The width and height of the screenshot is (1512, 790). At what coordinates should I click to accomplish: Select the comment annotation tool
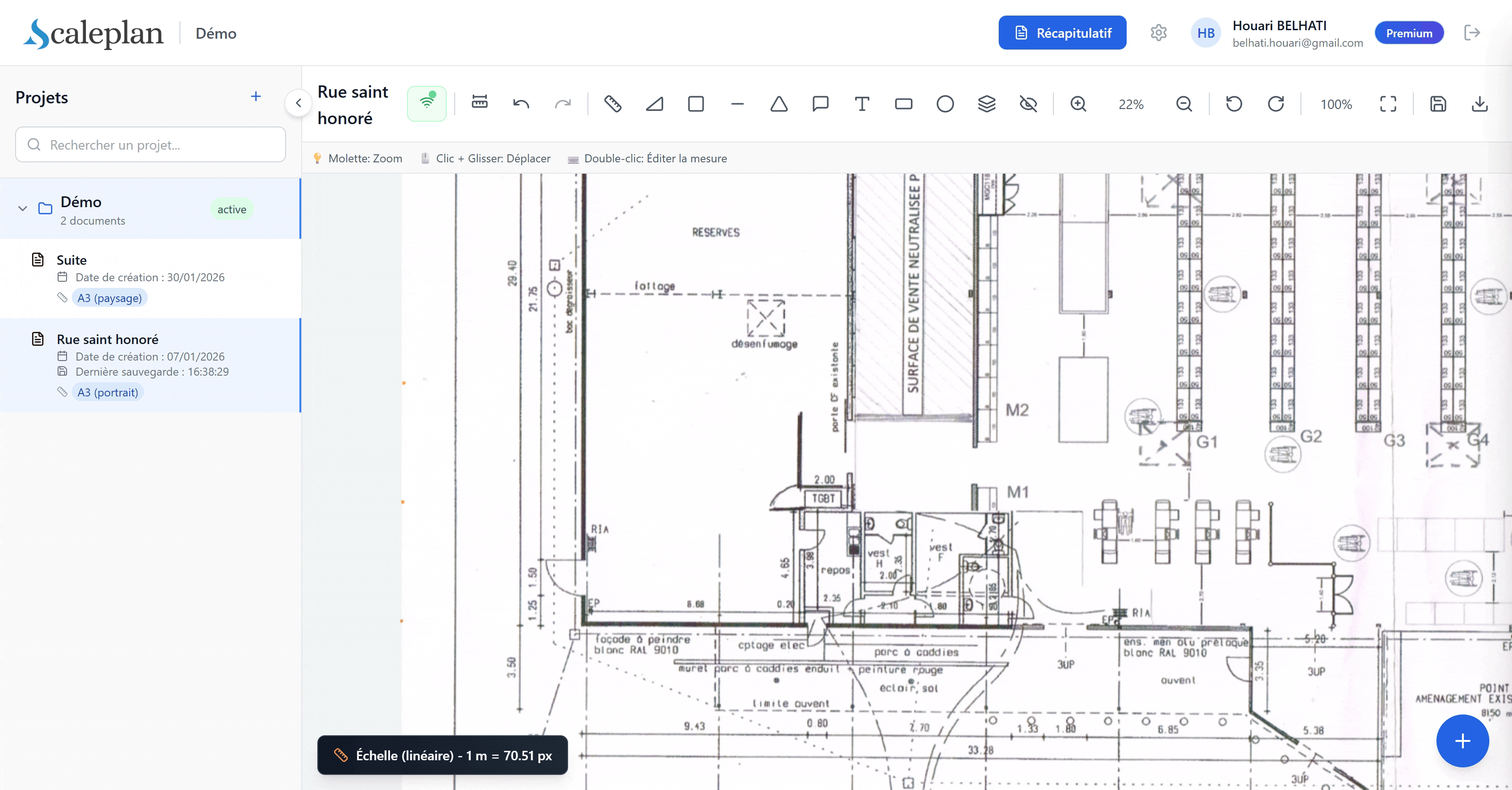click(820, 104)
